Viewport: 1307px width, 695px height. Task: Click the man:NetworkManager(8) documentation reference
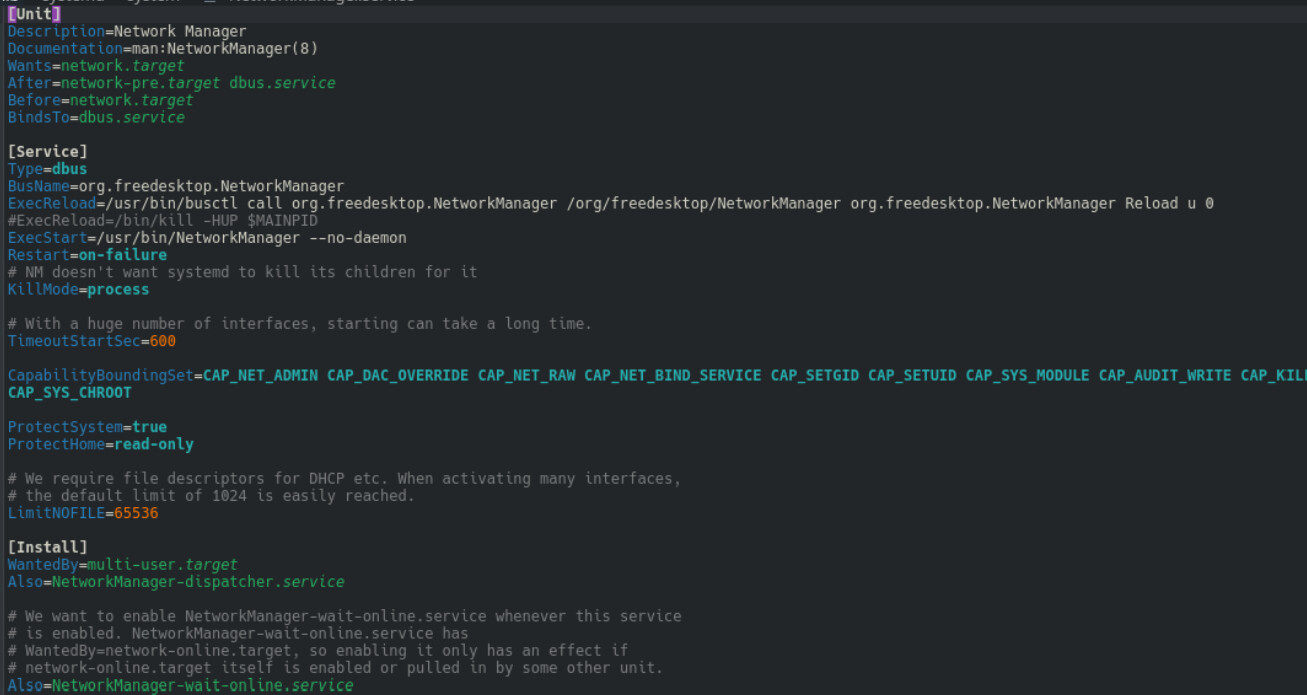tap(221, 48)
